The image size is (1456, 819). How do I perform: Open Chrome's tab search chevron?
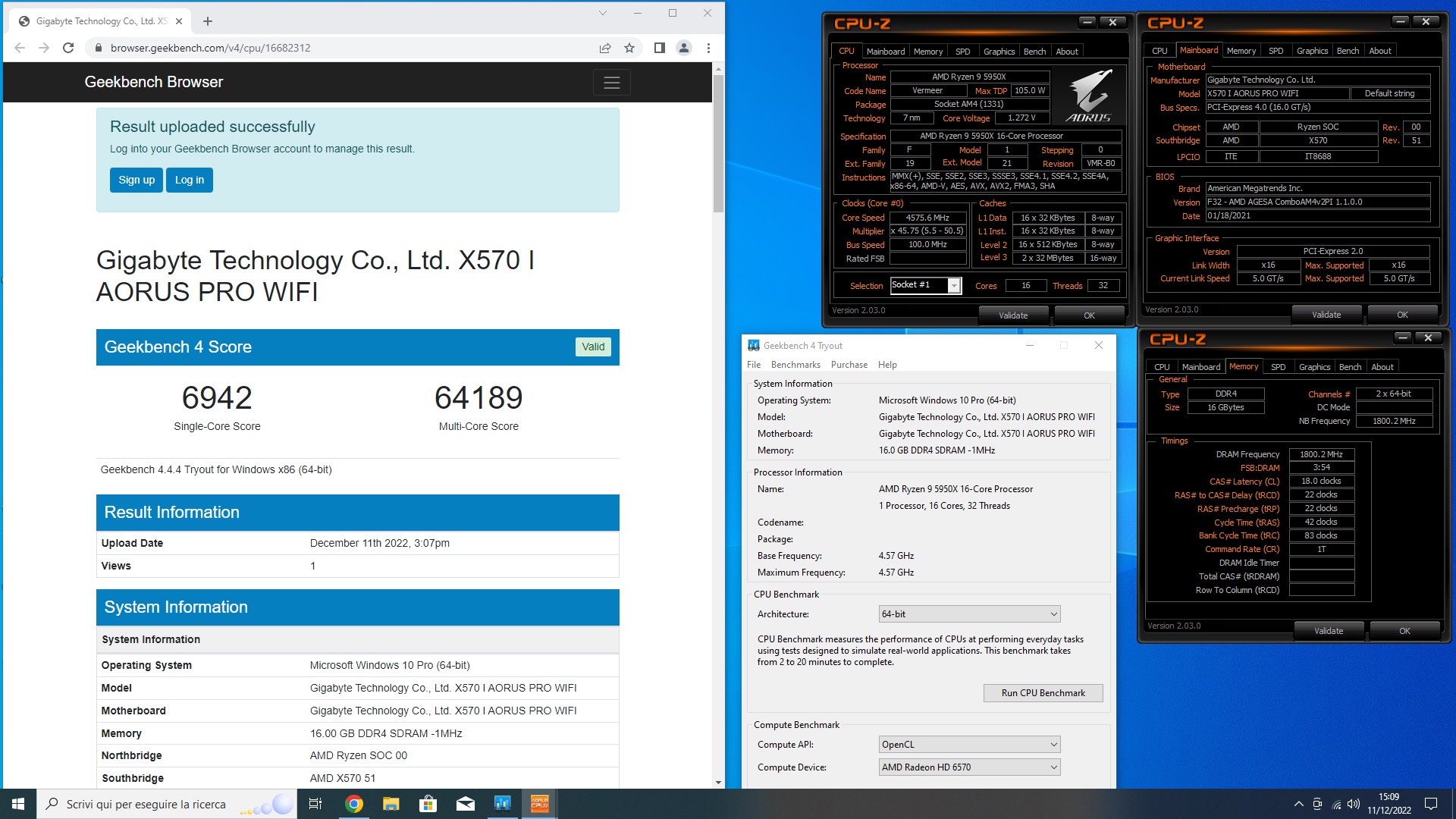pos(602,13)
